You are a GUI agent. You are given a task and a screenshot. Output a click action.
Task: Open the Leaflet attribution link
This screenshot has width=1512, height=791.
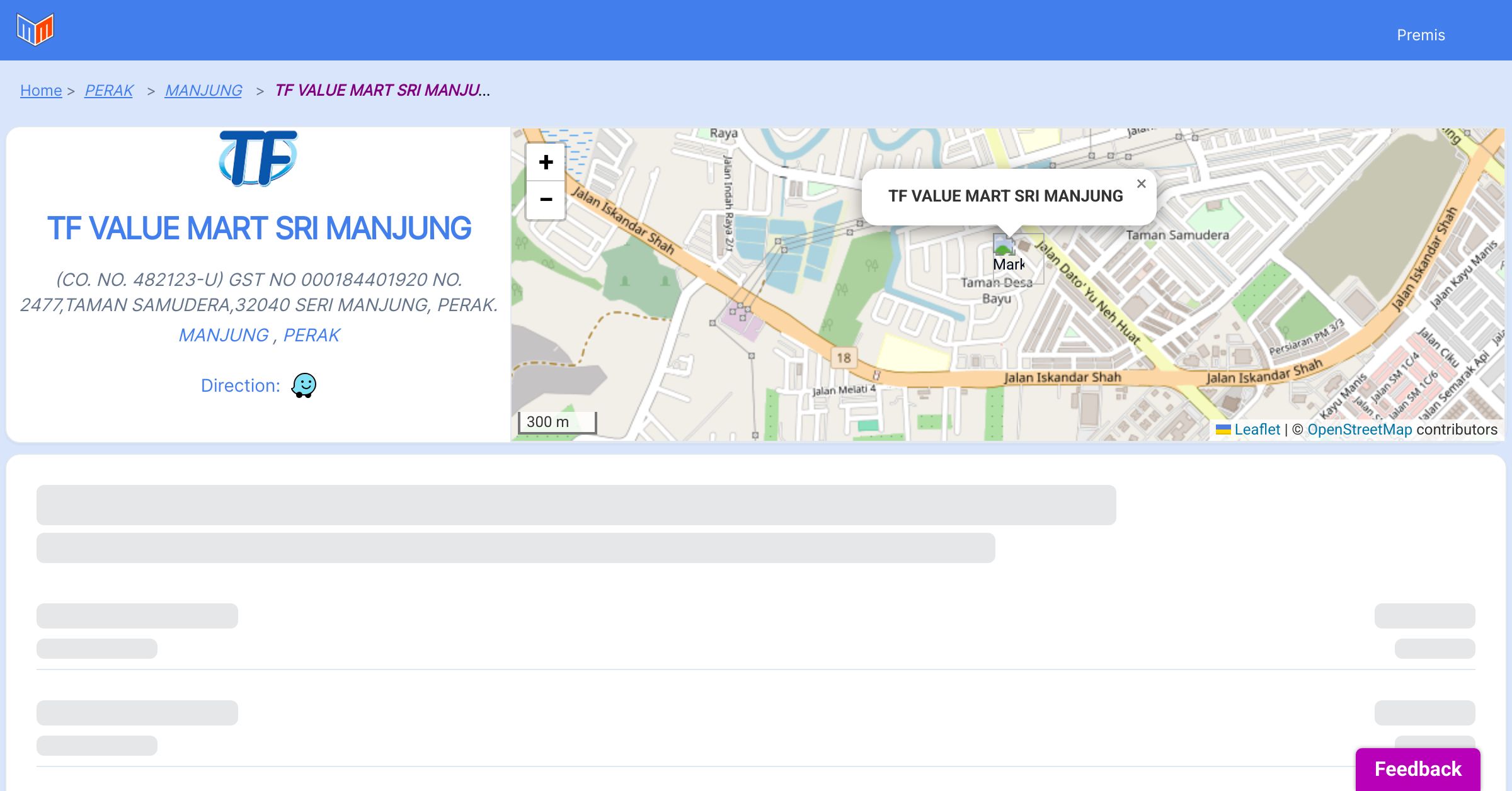[x=1256, y=430]
